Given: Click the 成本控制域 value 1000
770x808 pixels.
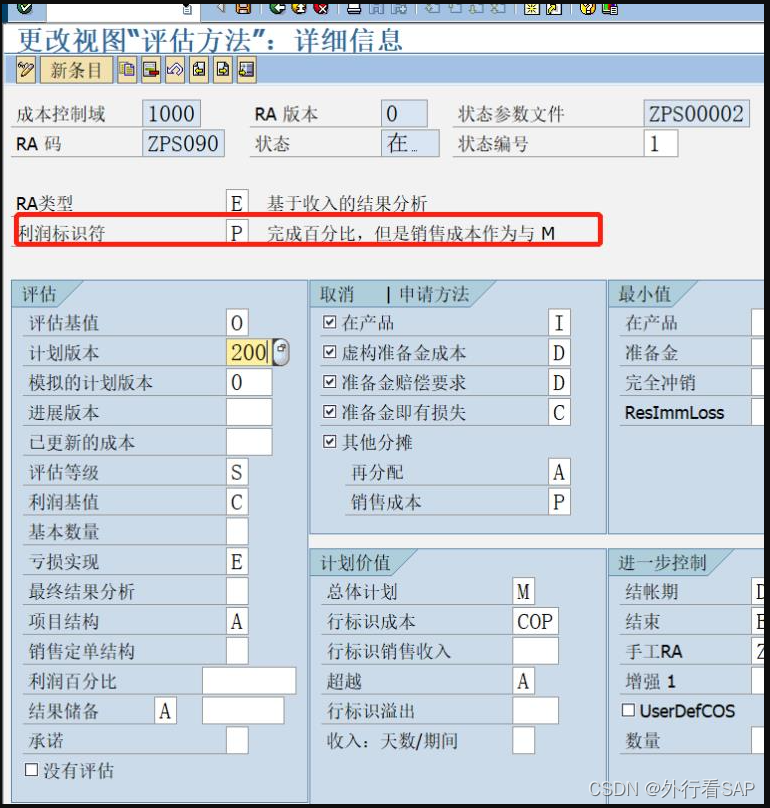Looking at the screenshot, I should [x=172, y=113].
